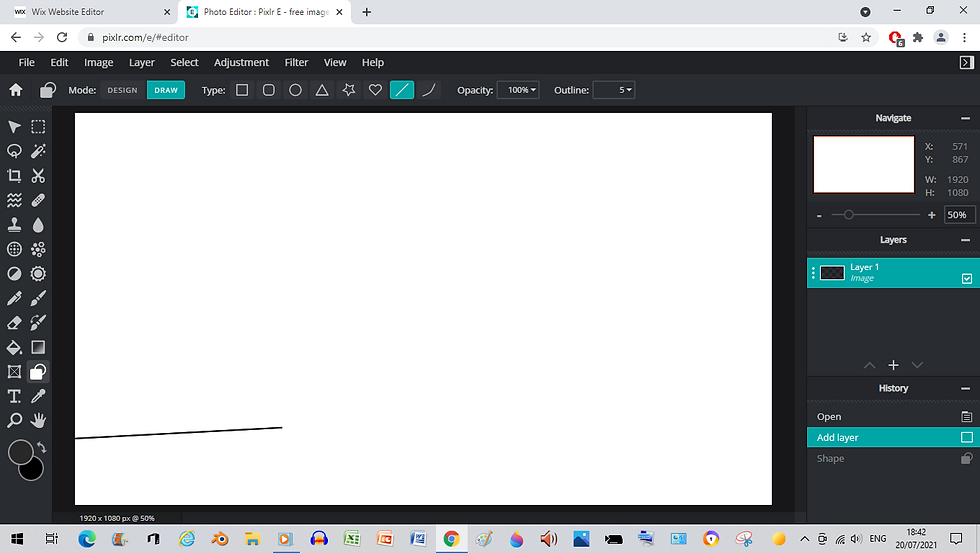Select the Lasso tool
Screen dimensions: 980x553
[x=14, y=151]
